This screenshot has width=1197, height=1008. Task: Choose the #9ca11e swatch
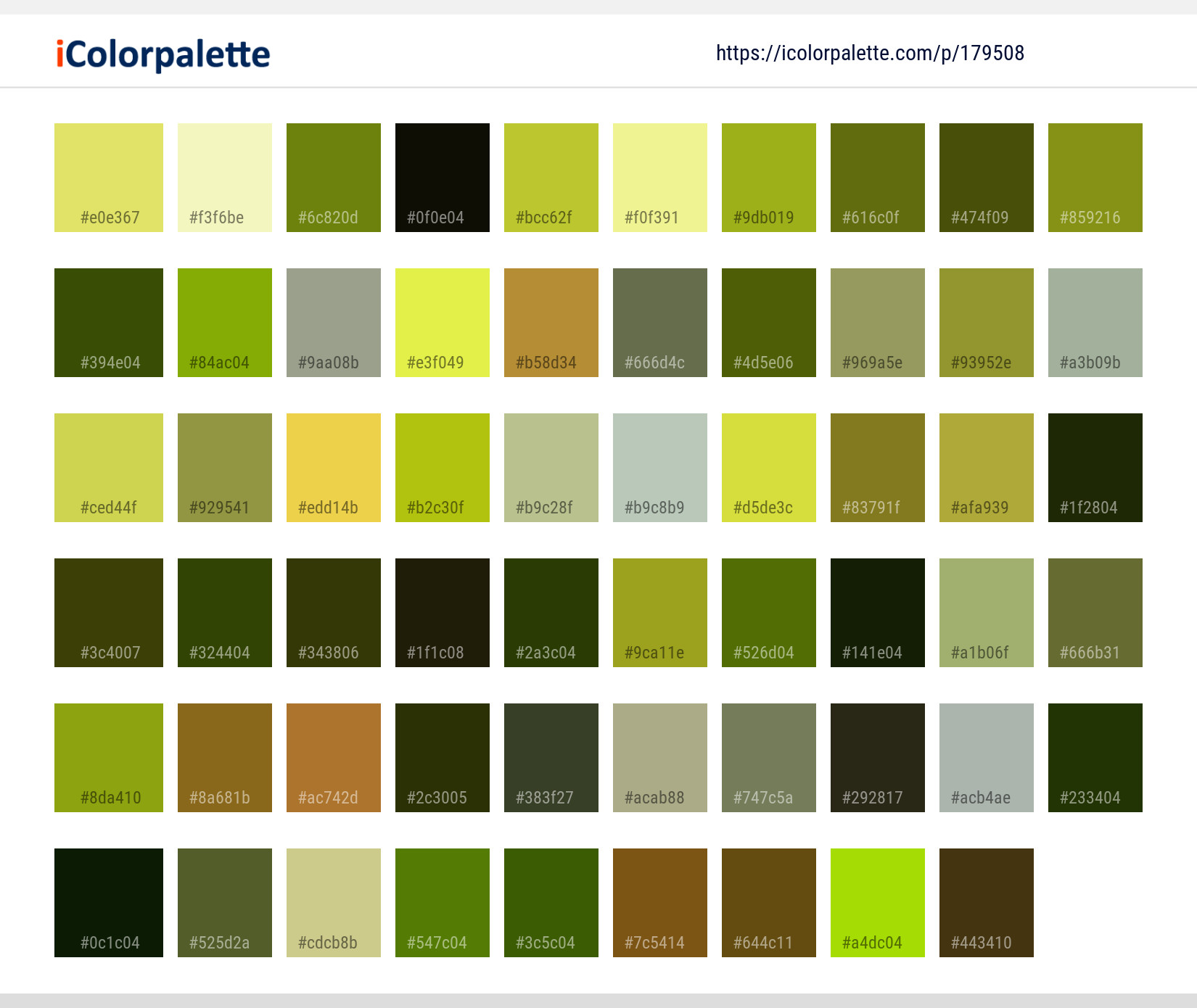click(660, 613)
